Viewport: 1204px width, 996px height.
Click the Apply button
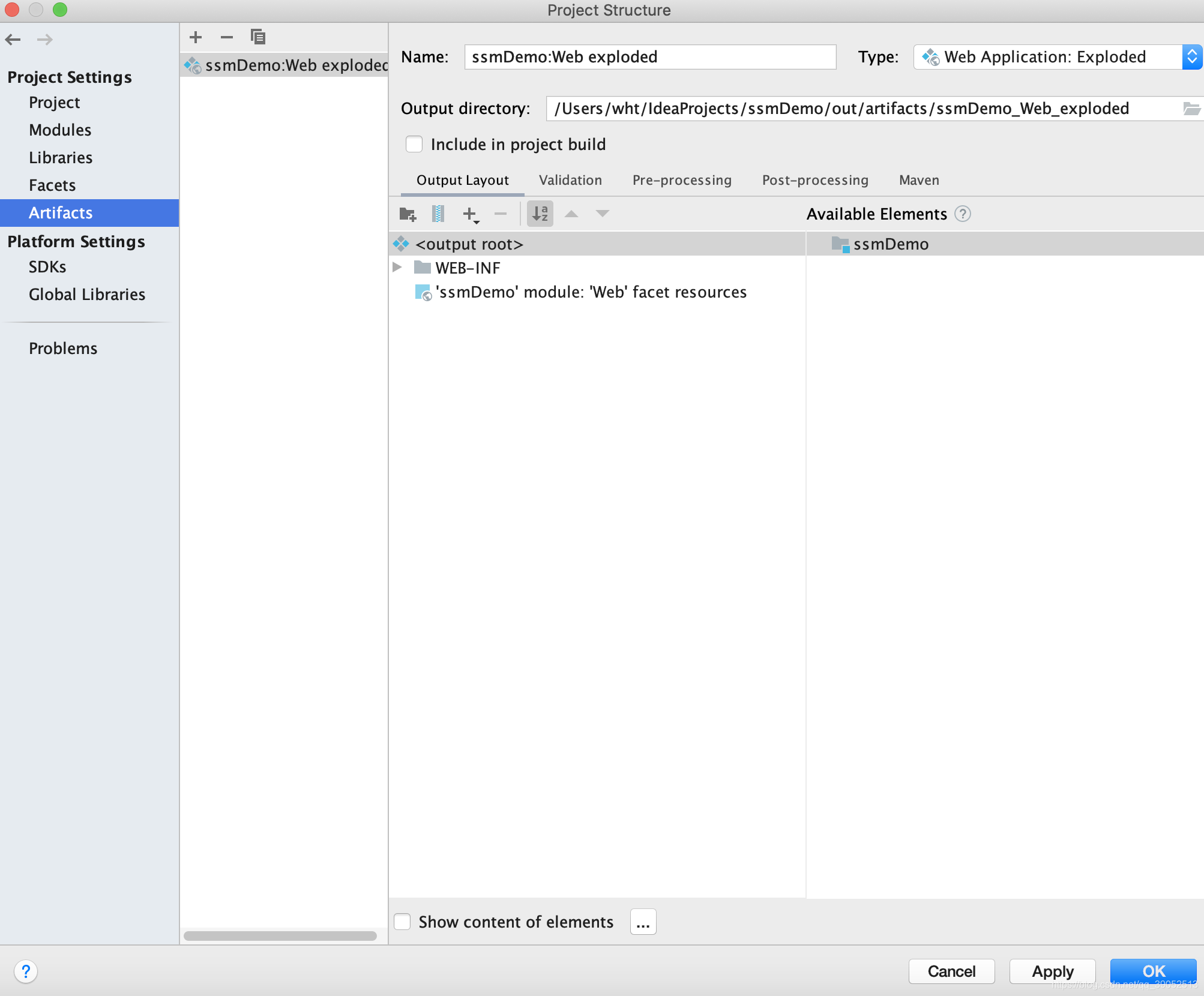tap(1052, 971)
